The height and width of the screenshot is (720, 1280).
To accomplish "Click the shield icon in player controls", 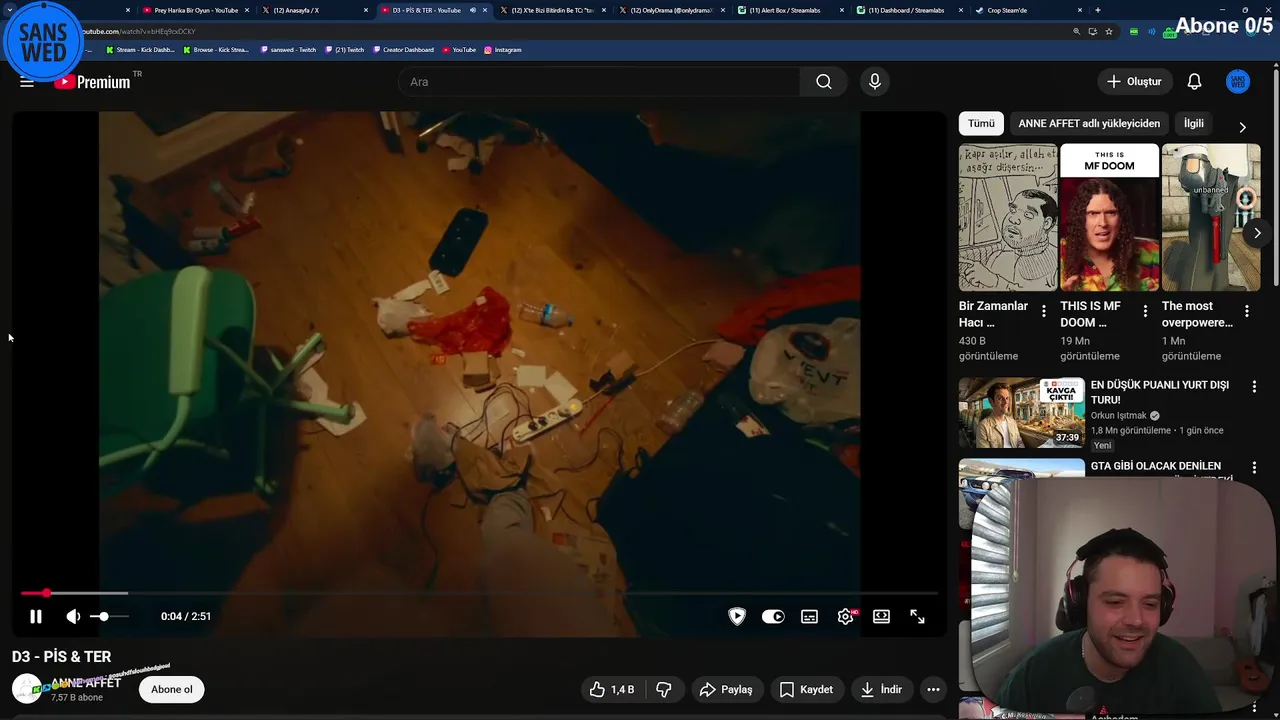I will 737,617.
